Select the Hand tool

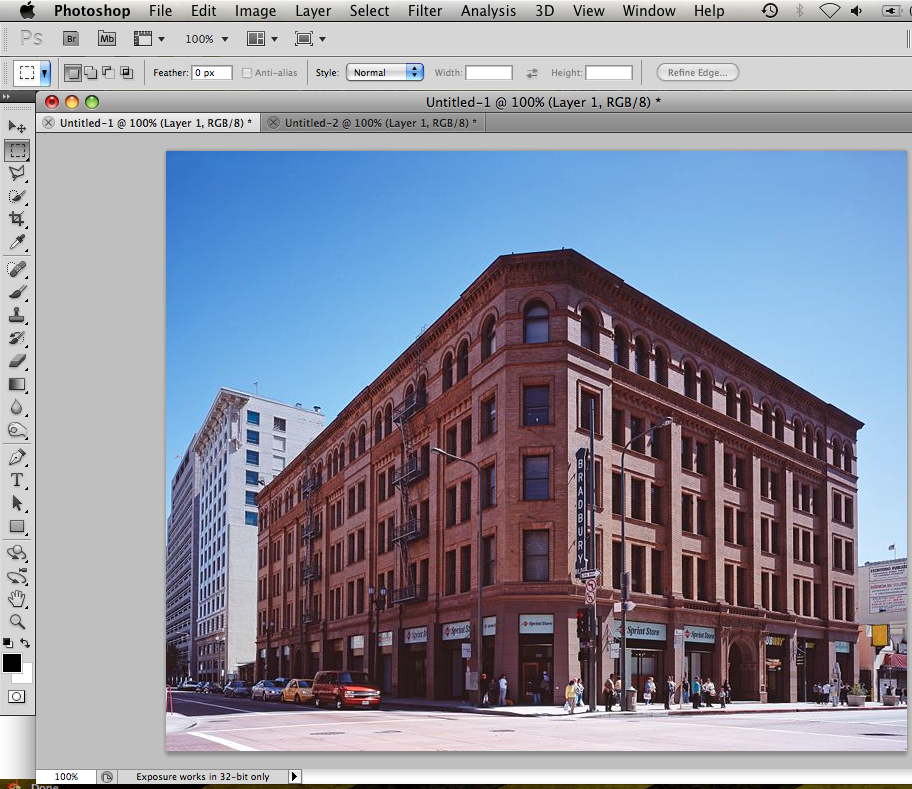[17, 599]
